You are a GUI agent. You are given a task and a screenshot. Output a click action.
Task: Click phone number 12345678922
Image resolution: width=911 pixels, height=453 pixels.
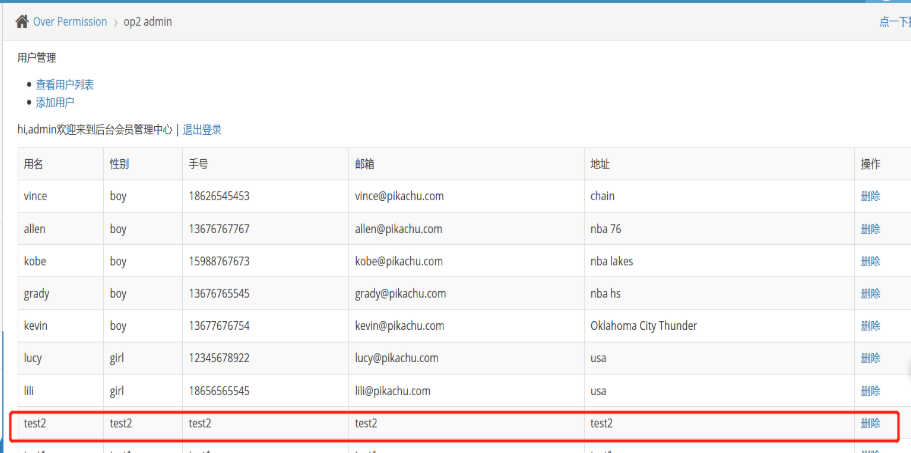(219, 358)
